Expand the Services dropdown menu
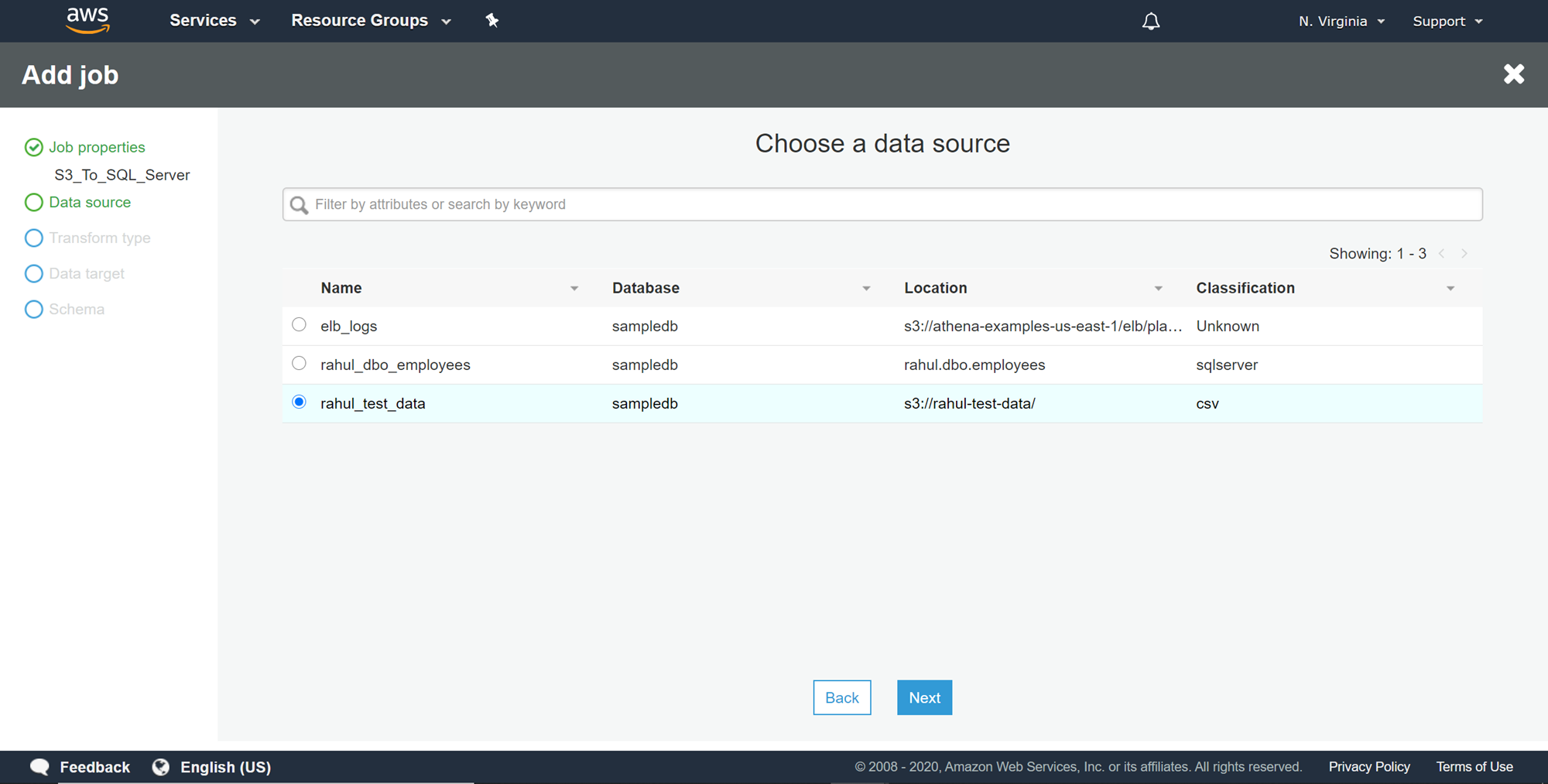Viewport: 1548px width, 784px height. coord(214,21)
